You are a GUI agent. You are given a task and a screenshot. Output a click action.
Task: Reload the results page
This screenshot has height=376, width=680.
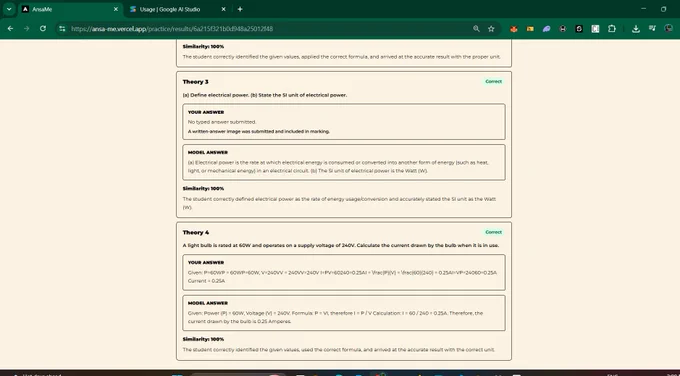click(42, 29)
